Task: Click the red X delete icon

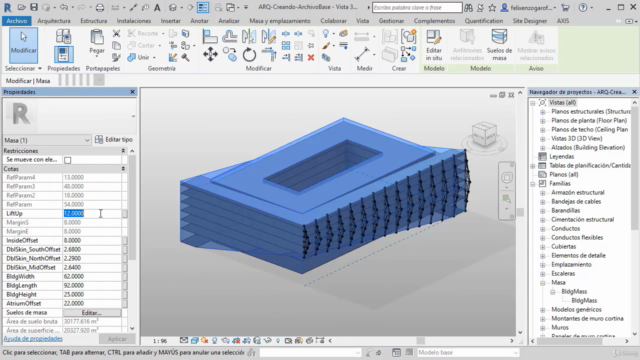Action: point(311,58)
